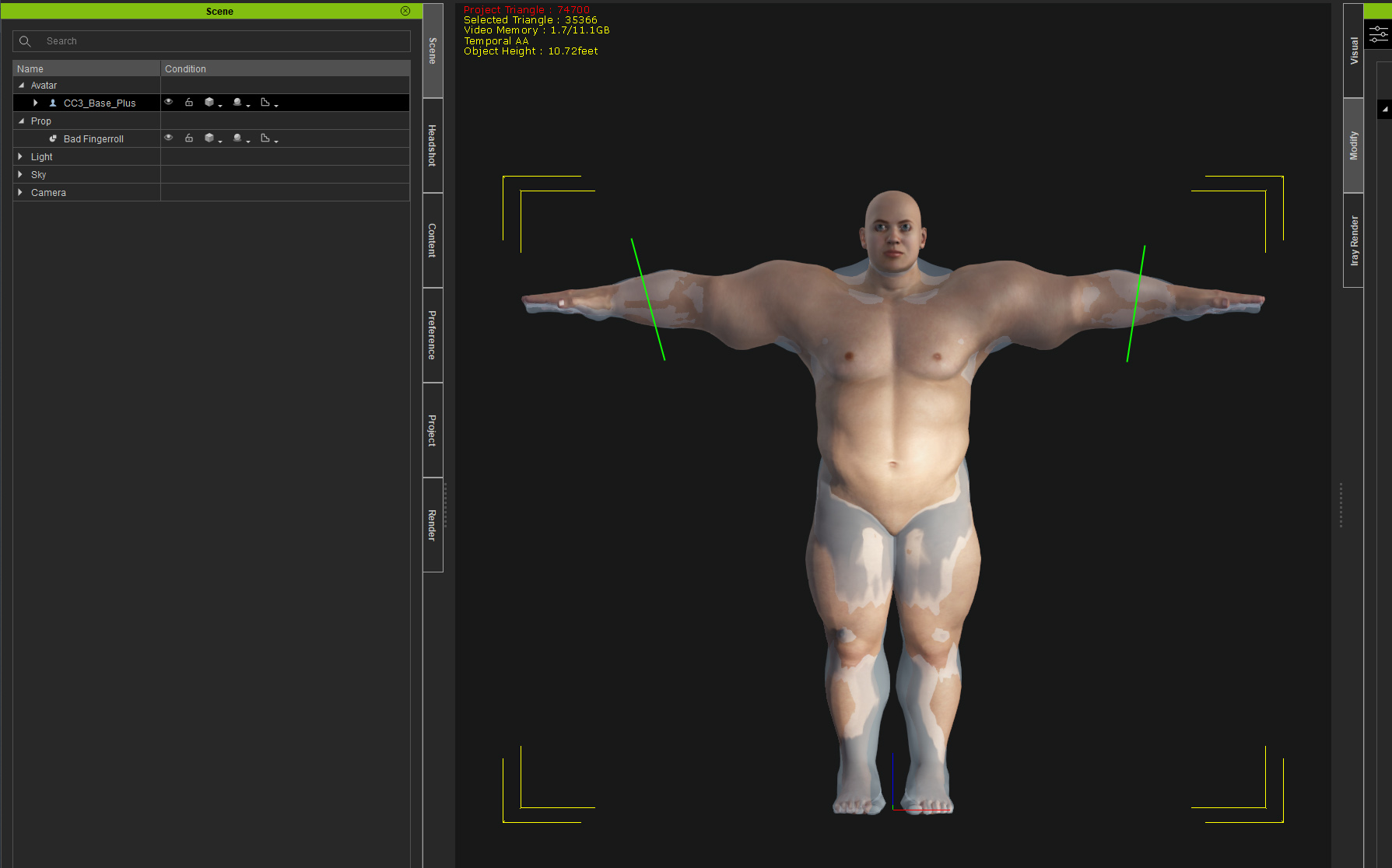Viewport: 1392px width, 868px height.
Task: Select the CC3_Base_Plus row name
Action: [x=100, y=103]
